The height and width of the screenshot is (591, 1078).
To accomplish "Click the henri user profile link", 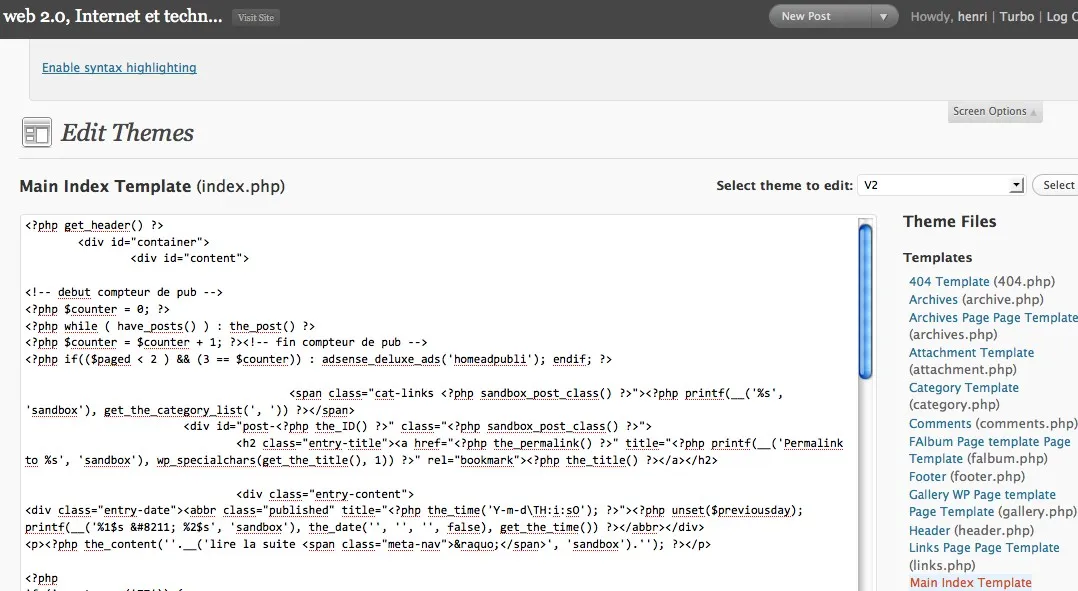I will pyautogui.click(x=971, y=16).
